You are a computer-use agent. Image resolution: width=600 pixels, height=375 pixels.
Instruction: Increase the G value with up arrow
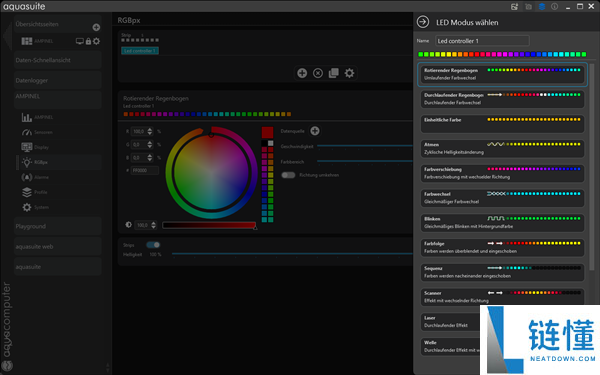tap(150, 142)
